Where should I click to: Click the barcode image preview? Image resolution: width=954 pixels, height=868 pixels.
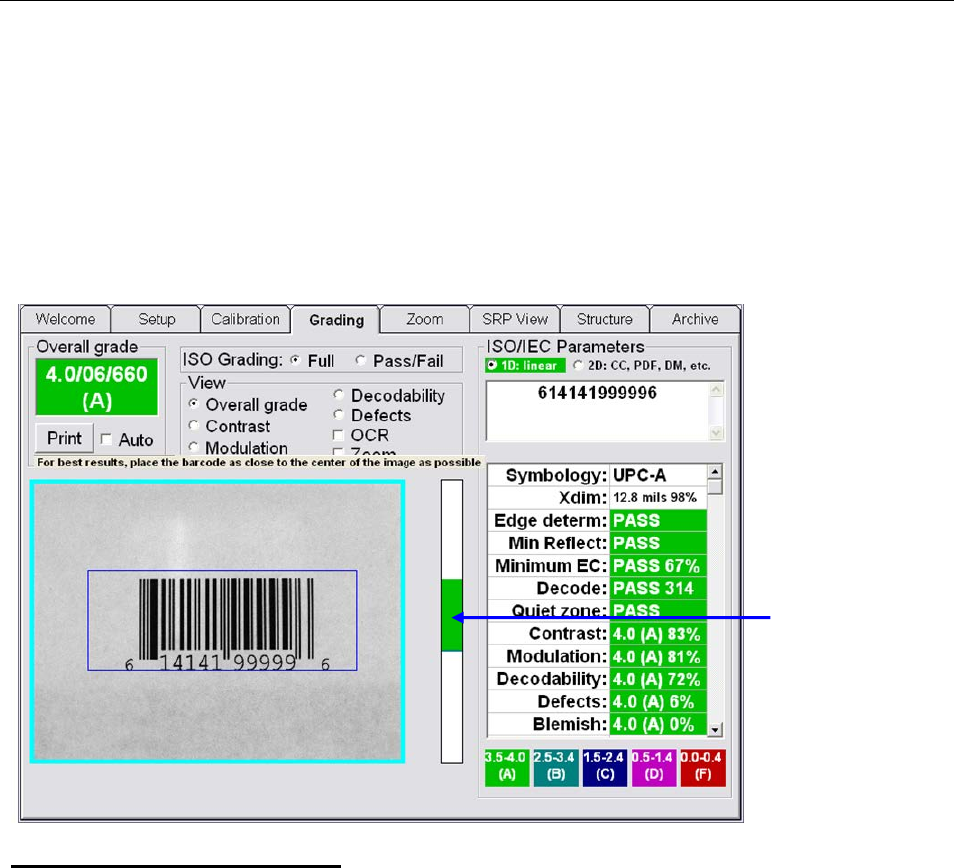217,621
